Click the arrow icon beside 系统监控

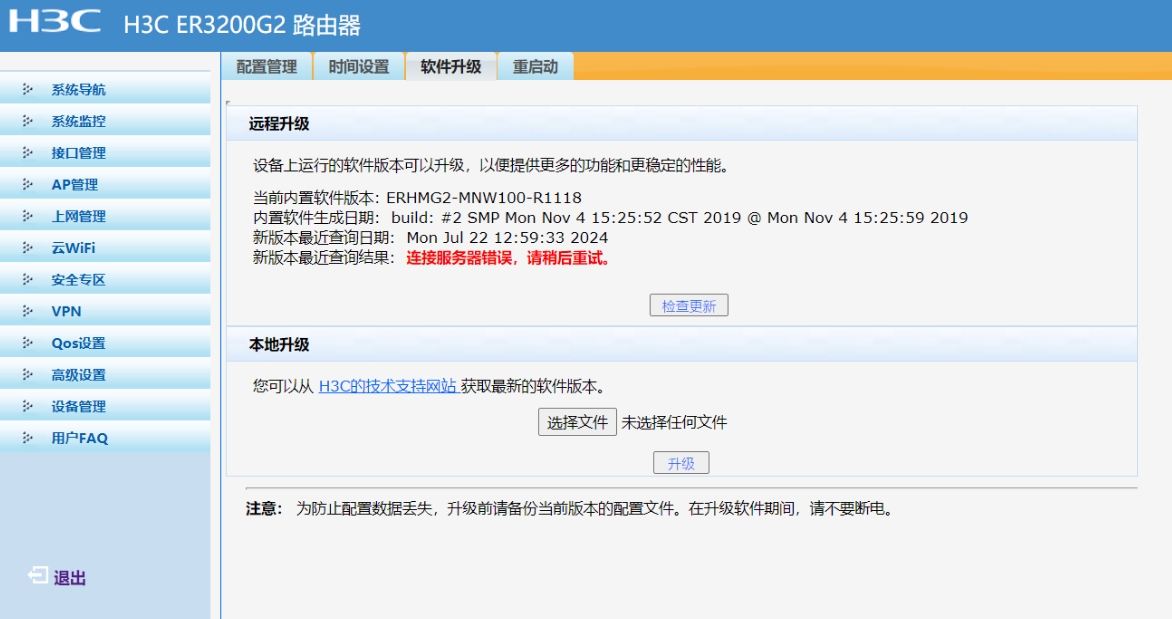[28, 120]
